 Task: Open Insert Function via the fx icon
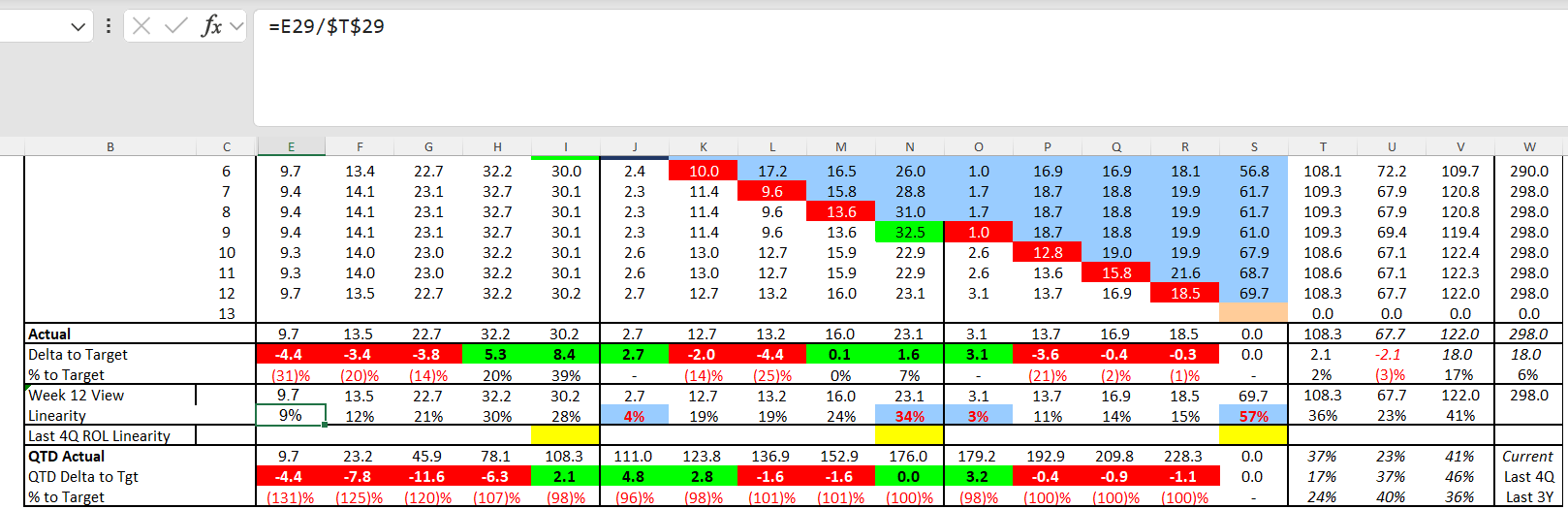click(211, 26)
